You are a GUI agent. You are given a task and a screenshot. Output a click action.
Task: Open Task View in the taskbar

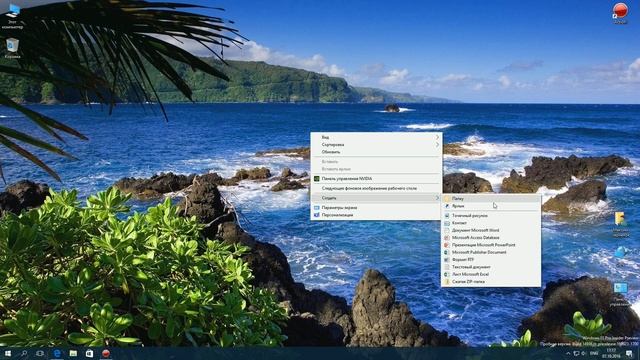(40, 353)
